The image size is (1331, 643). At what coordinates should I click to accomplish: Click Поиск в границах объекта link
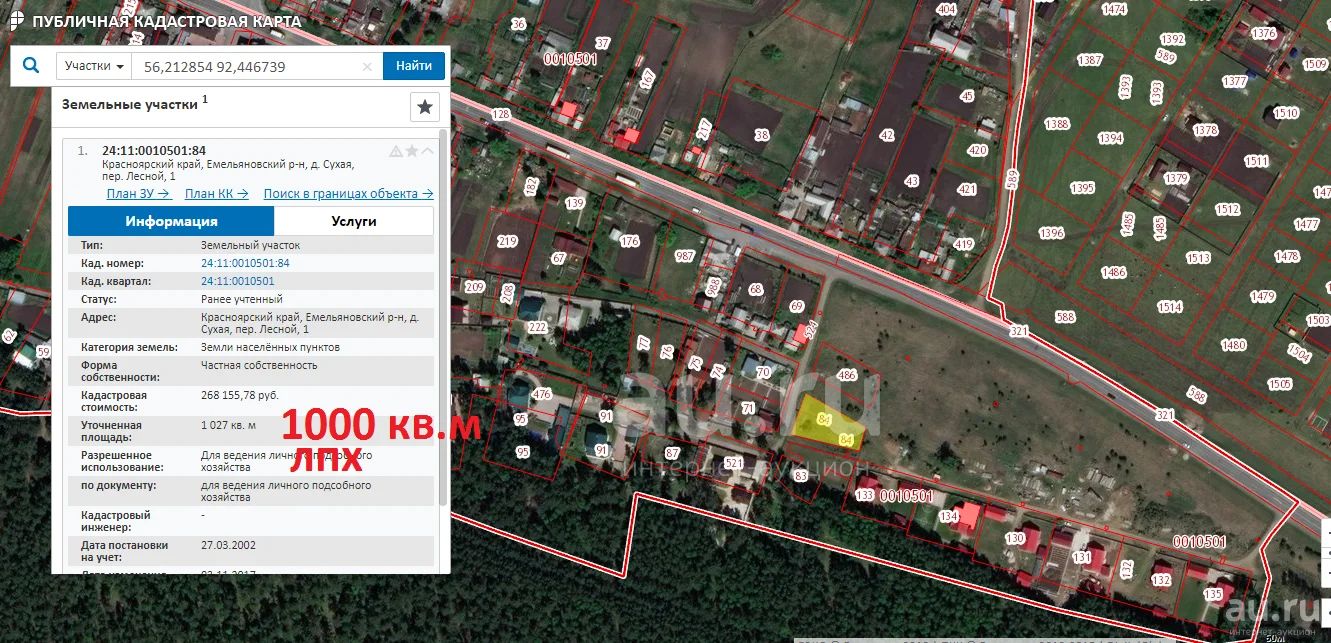pos(348,194)
